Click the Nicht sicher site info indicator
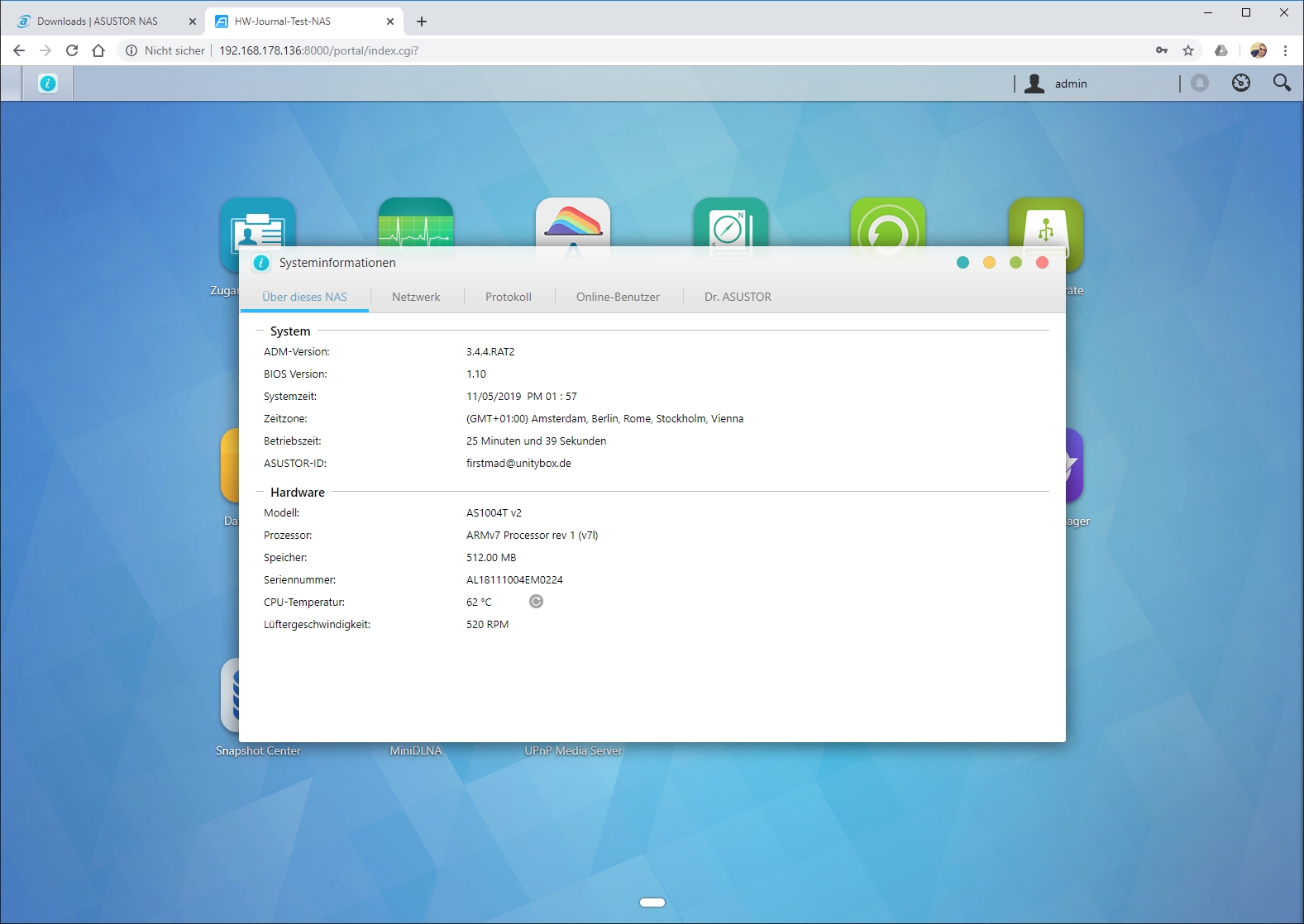This screenshot has height=924, width=1304. [165, 50]
